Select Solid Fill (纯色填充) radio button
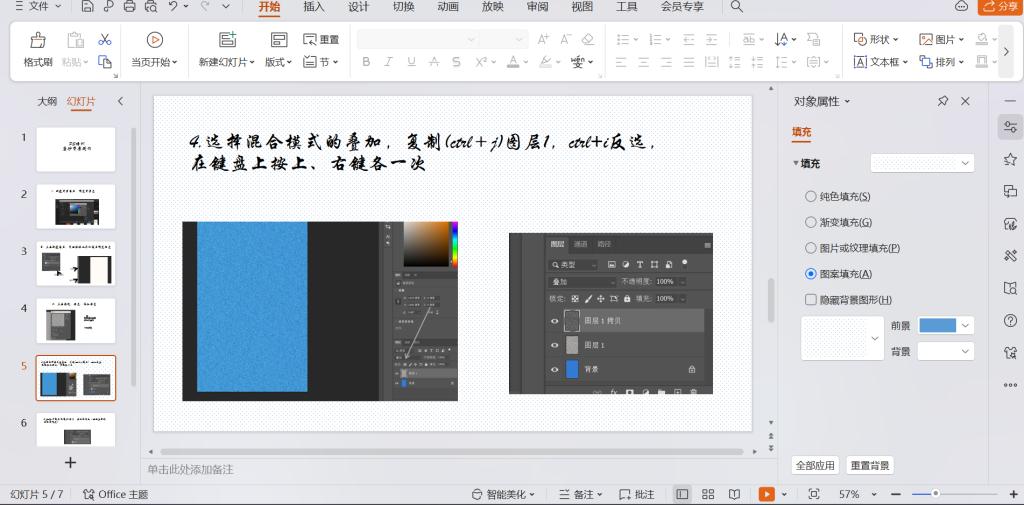1024x505 pixels. 811,197
